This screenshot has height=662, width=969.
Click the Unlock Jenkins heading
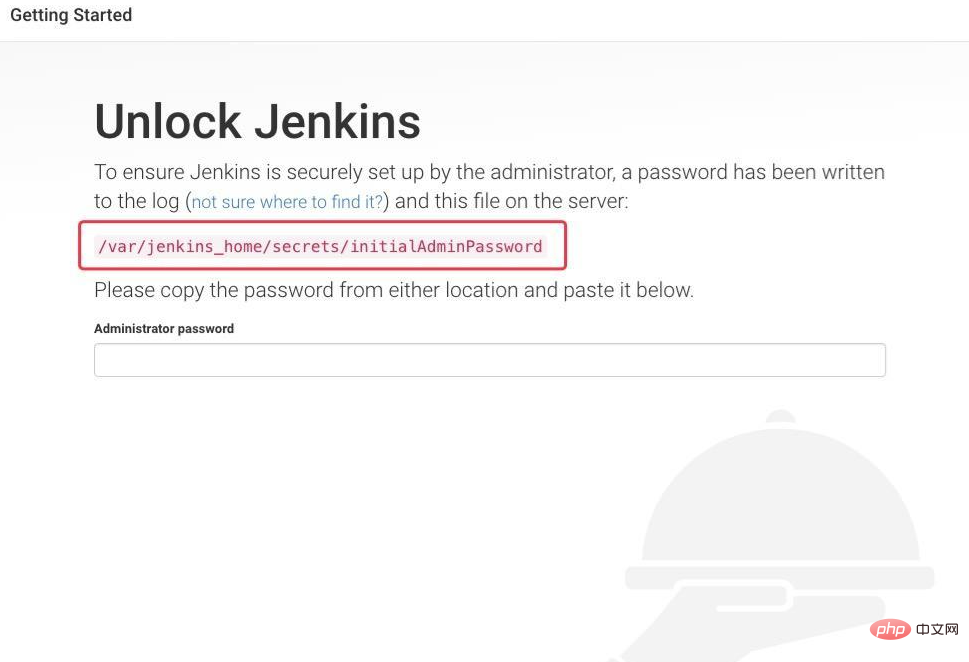point(257,122)
